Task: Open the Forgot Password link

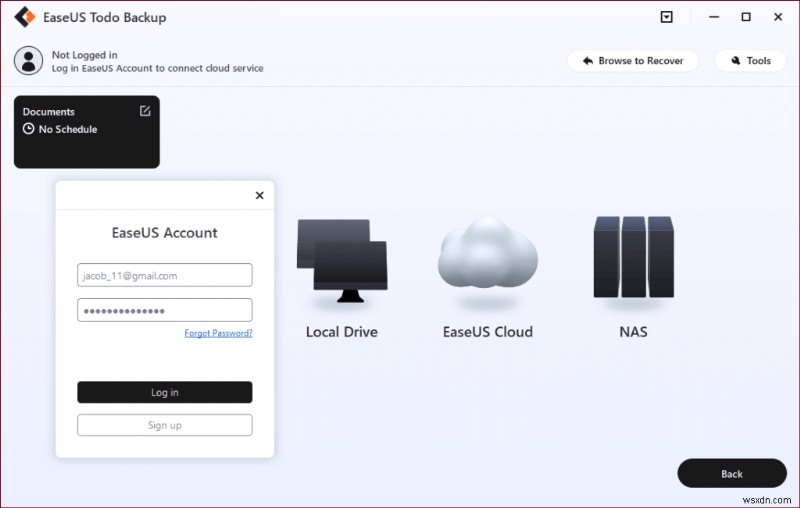Action: [218, 333]
